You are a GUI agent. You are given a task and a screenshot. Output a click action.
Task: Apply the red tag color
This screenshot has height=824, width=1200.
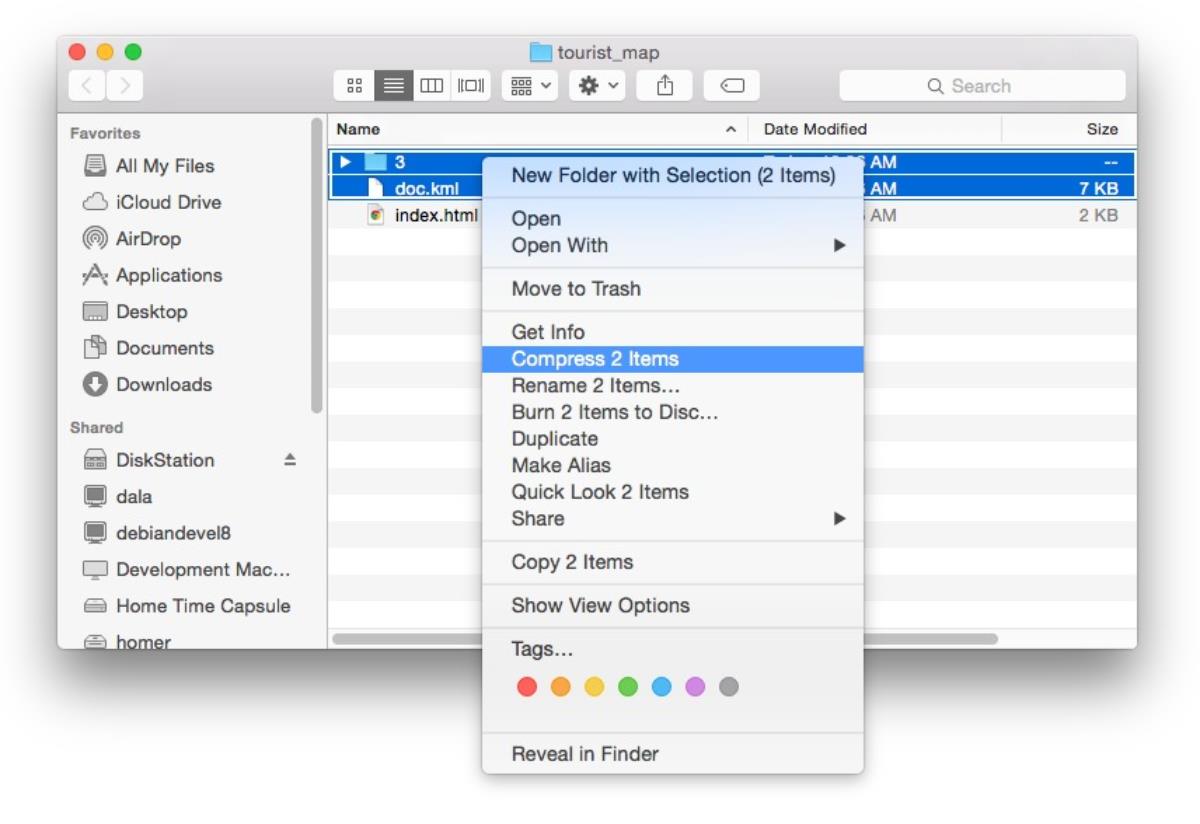click(527, 687)
